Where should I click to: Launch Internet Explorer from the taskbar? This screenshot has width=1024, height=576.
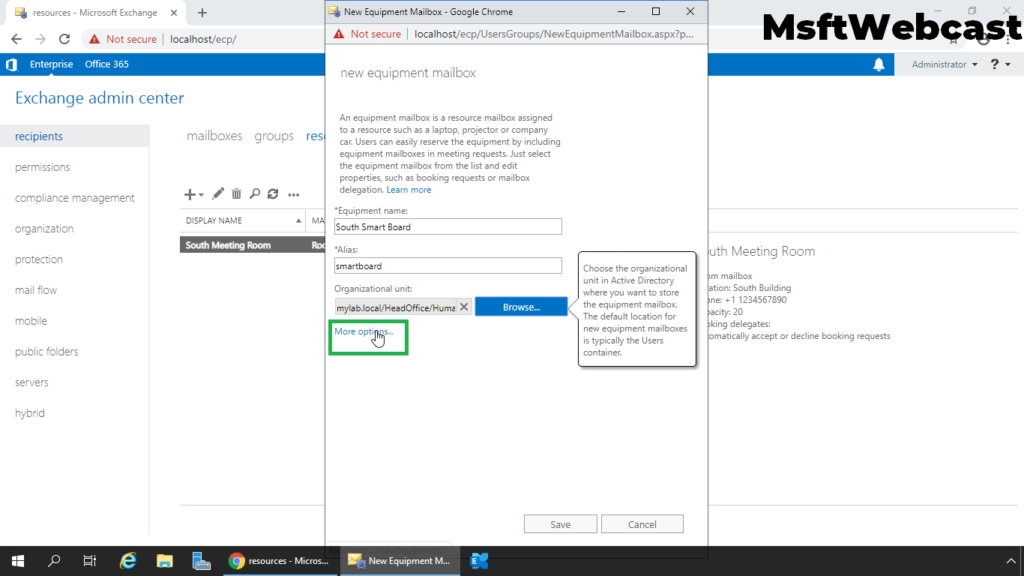127,561
